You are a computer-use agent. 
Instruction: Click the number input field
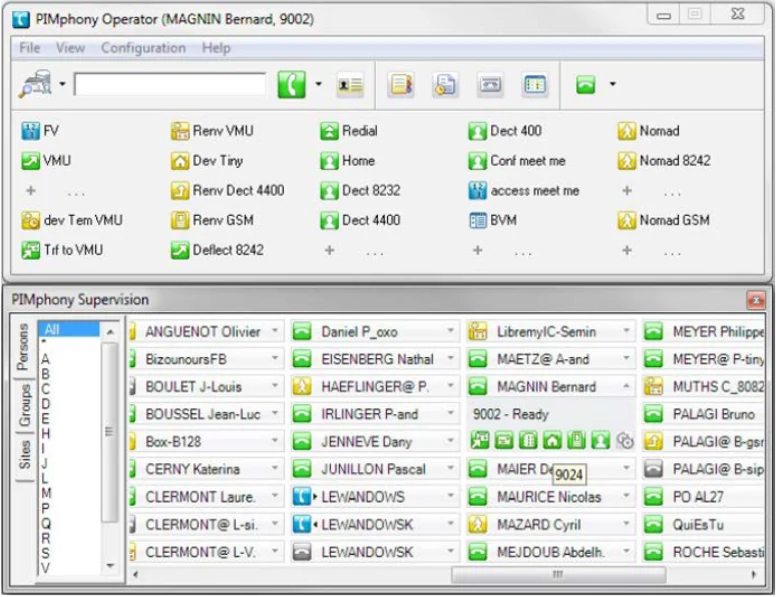click(170, 84)
